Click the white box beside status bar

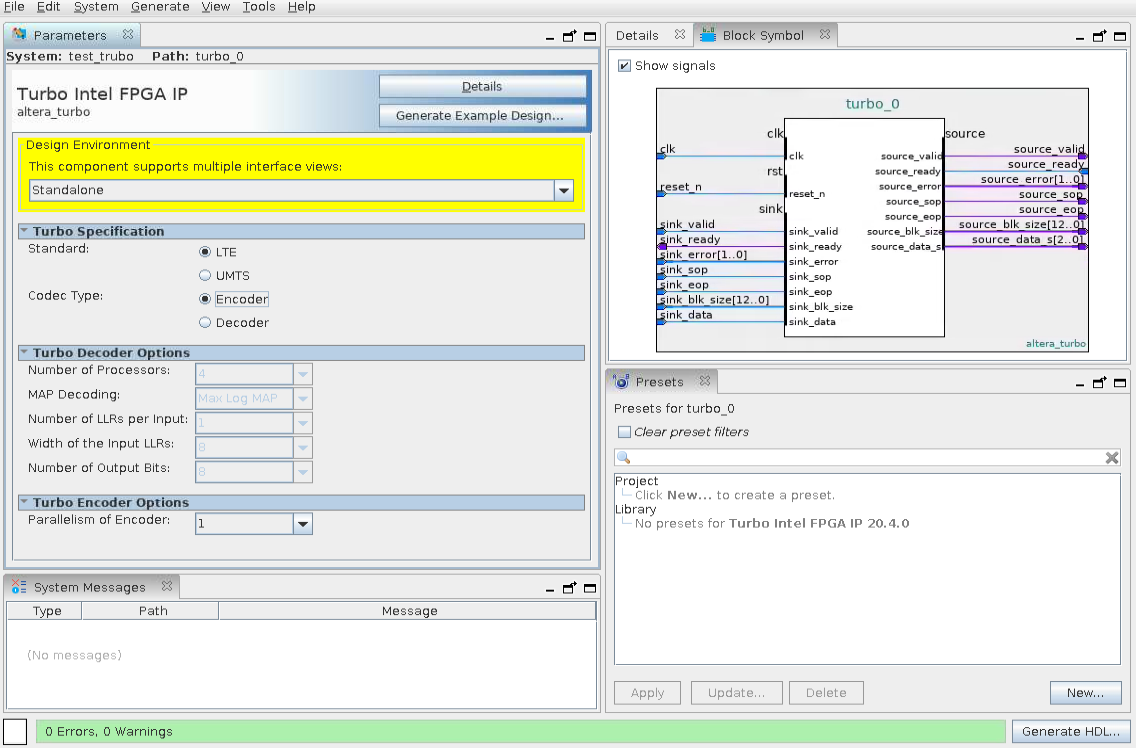[x=15, y=732]
